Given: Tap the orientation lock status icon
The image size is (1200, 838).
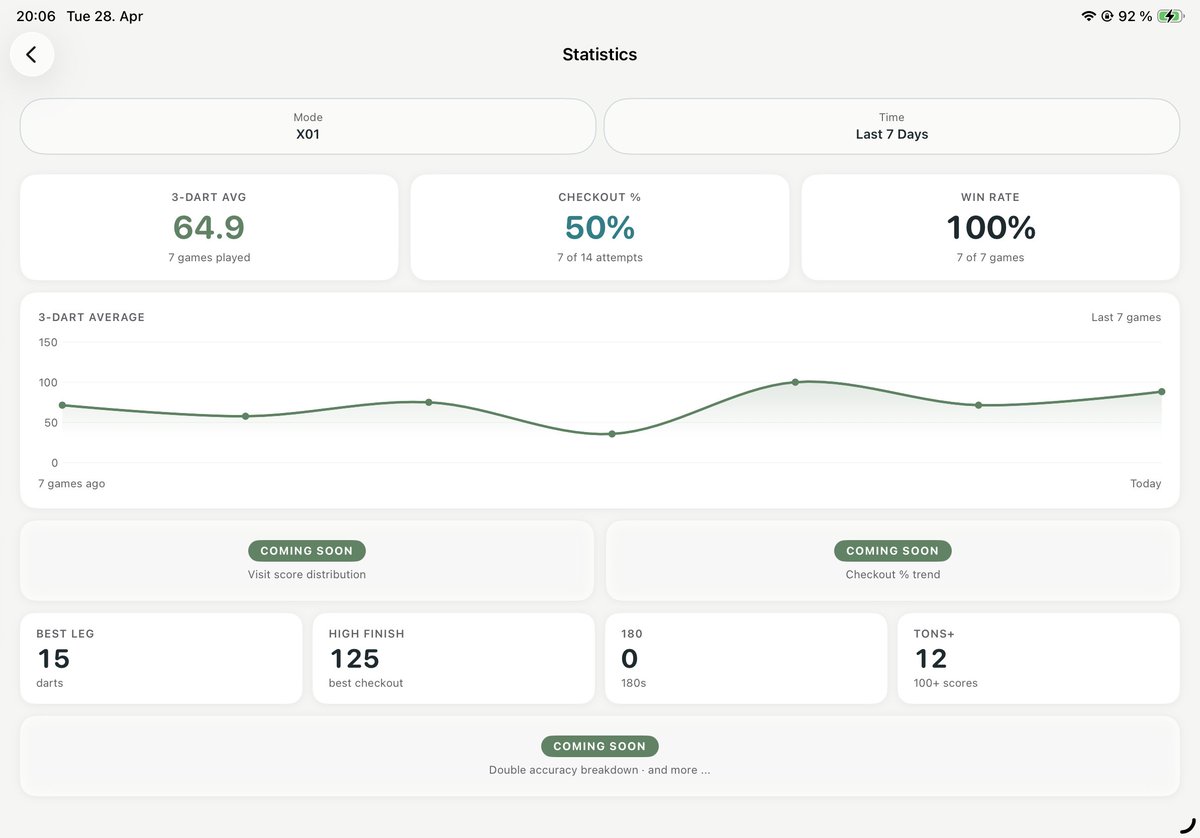Looking at the screenshot, I should pos(1107,16).
